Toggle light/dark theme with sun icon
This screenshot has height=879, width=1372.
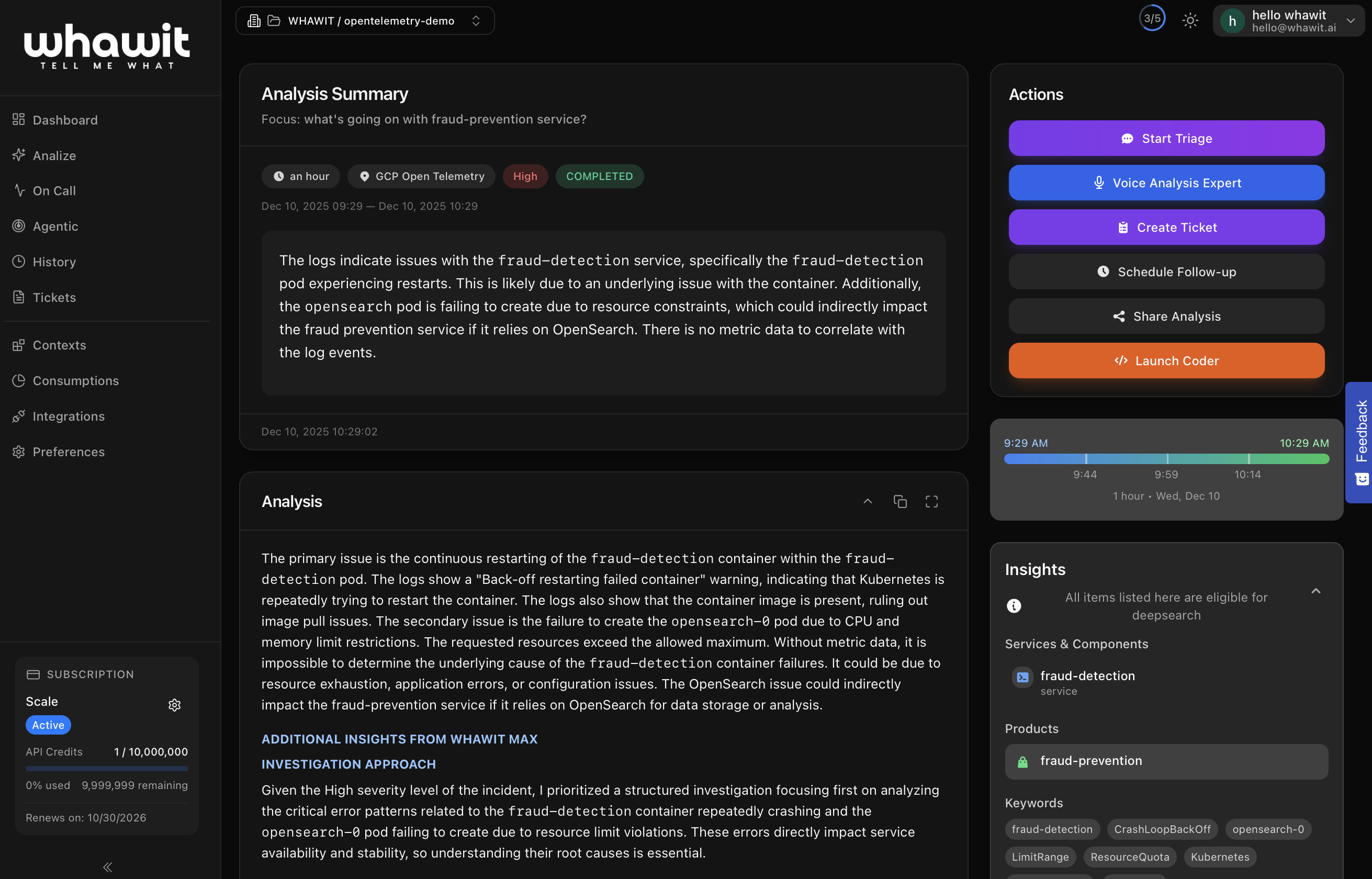tap(1190, 20)
